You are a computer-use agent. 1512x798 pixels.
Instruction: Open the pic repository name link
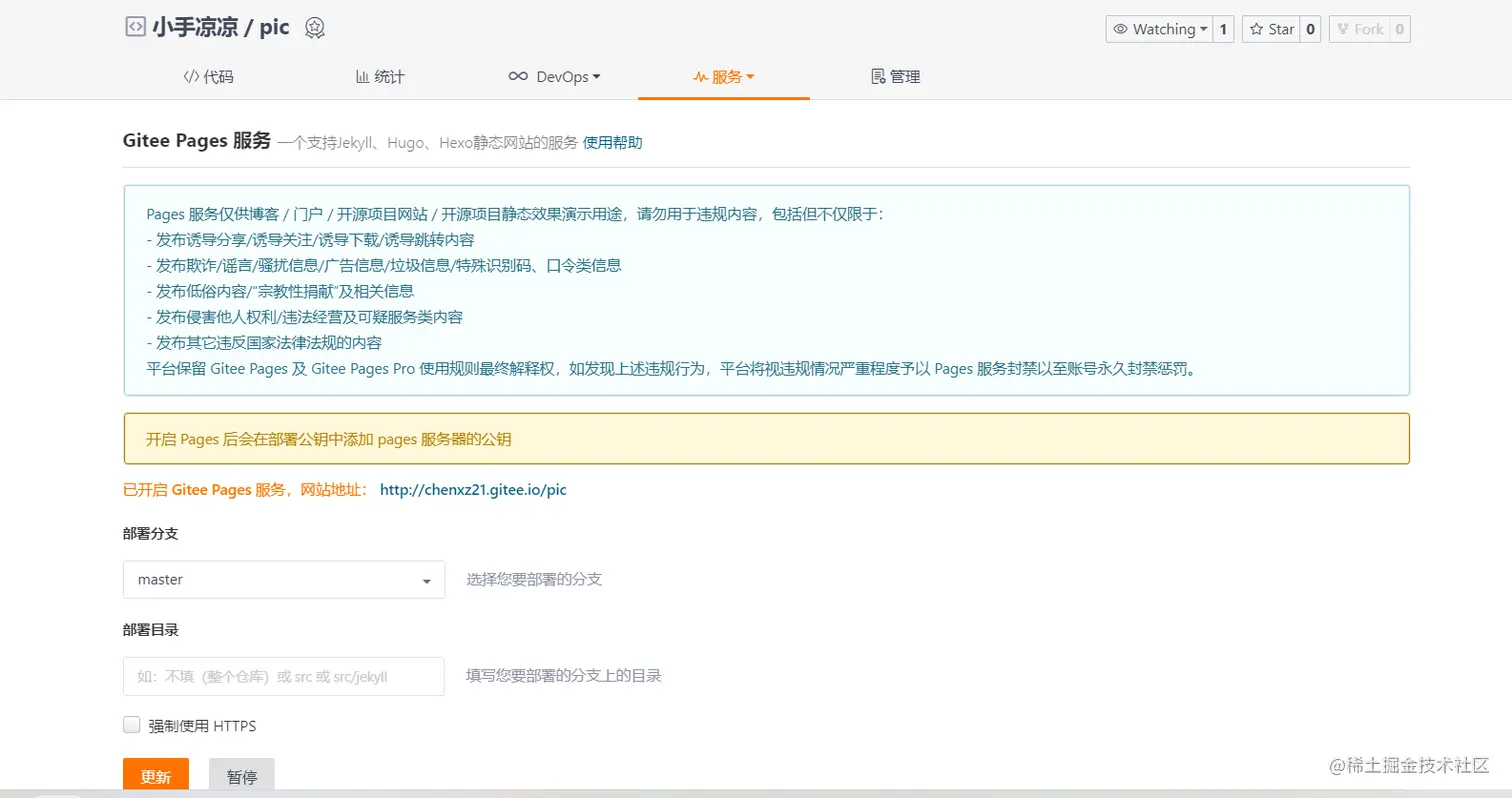[x=274, y=27]
